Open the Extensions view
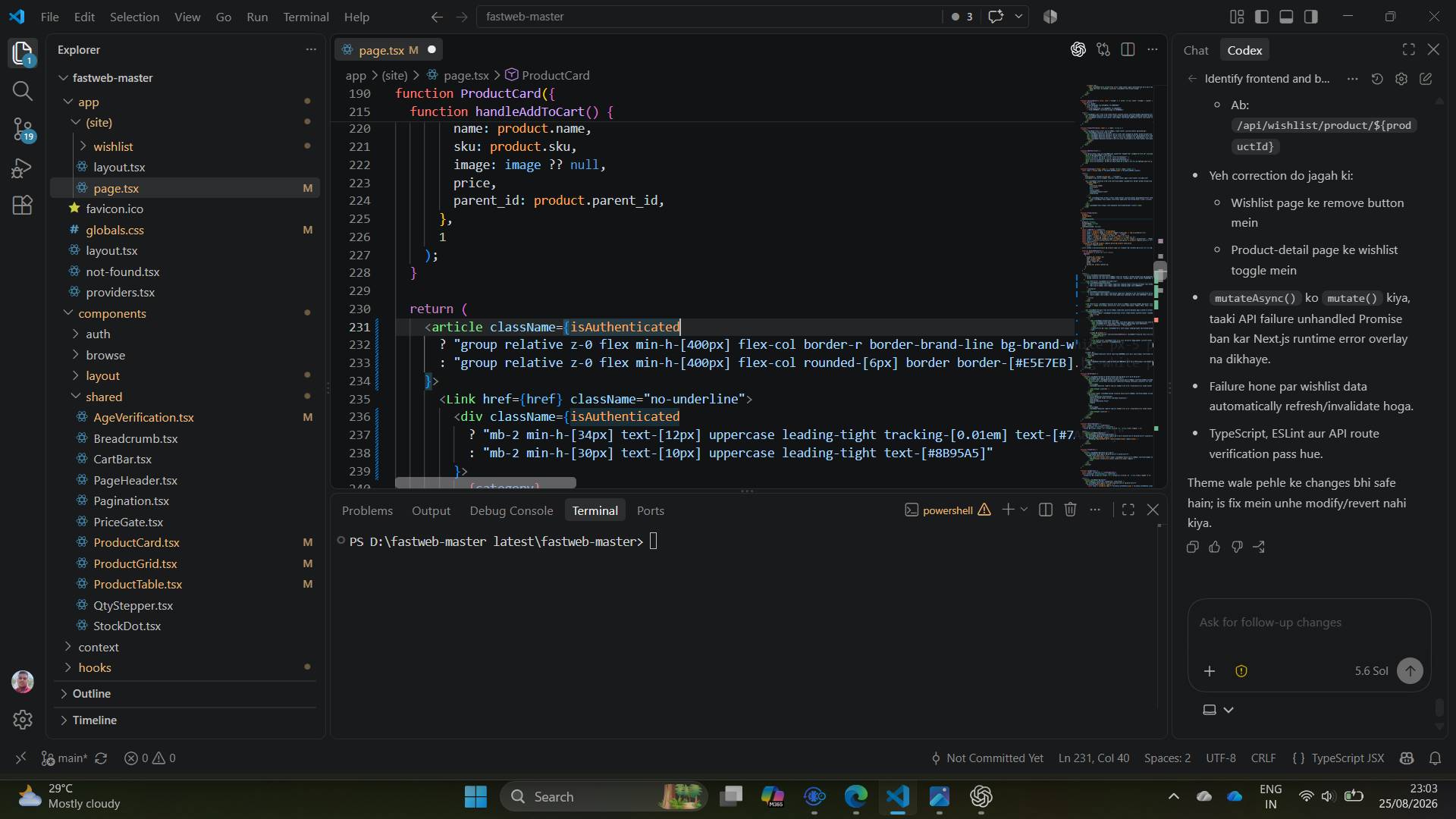 tap(22, 206)
